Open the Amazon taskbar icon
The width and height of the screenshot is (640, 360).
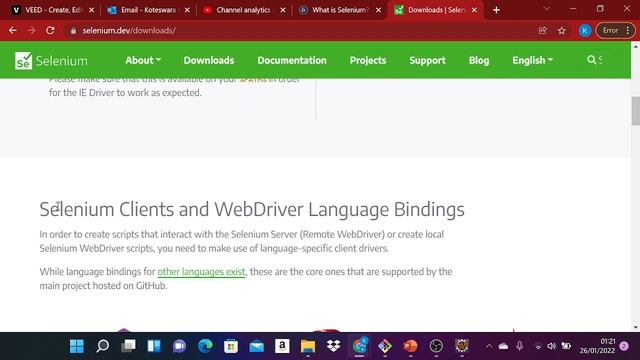[x=282, y=346]
